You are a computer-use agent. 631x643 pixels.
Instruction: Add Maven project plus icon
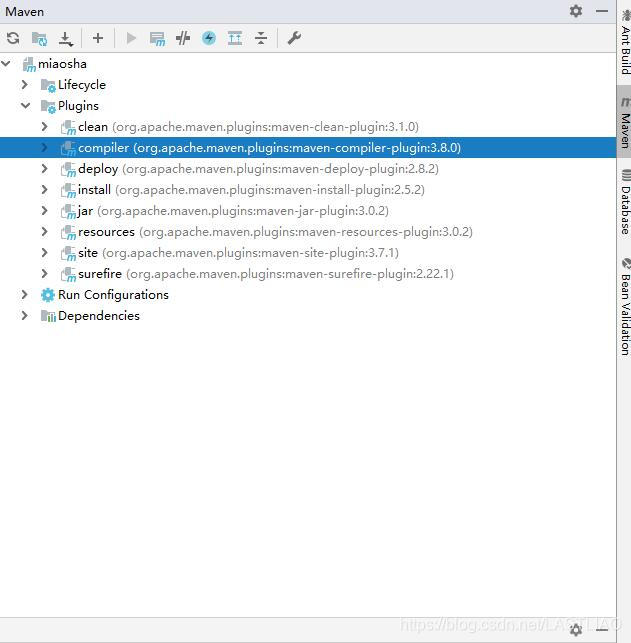coord(98,38)
